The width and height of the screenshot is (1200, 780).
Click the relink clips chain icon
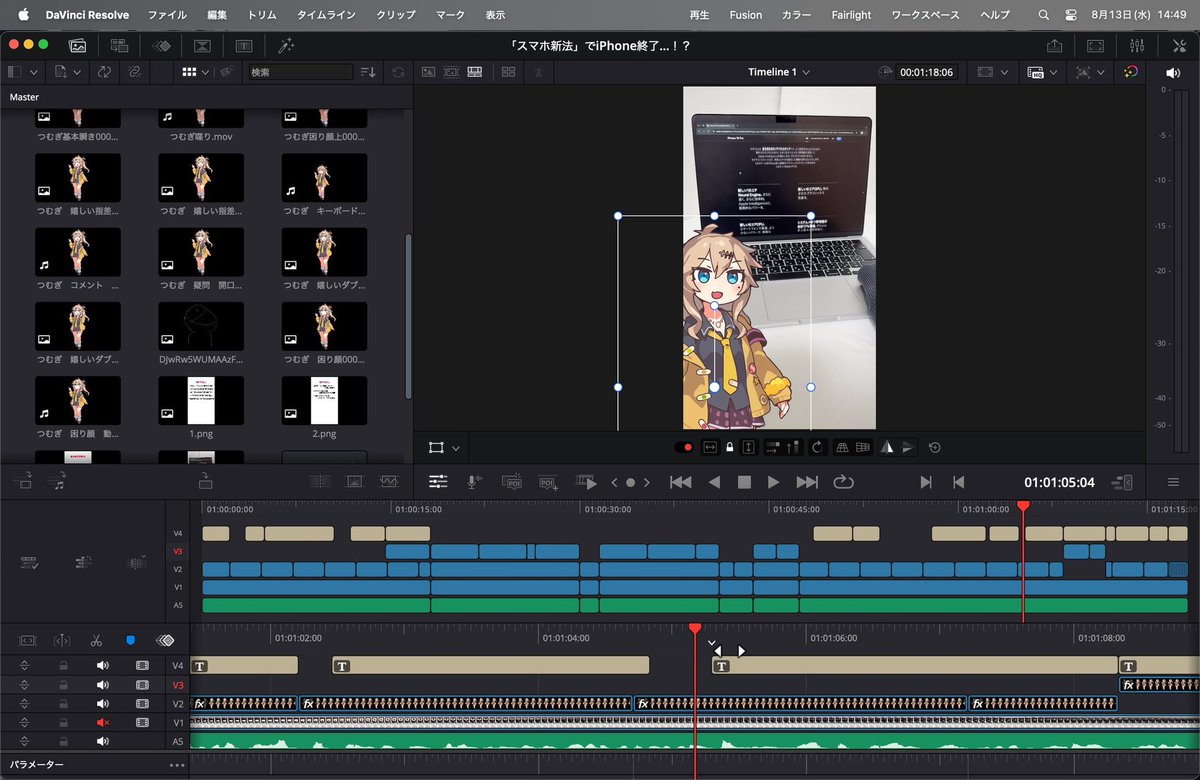[133, 72]
